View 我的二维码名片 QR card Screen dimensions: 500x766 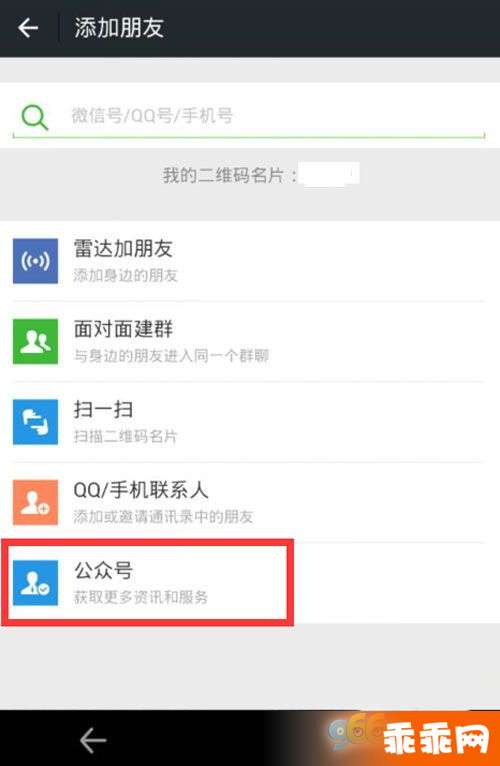[261, 174]
